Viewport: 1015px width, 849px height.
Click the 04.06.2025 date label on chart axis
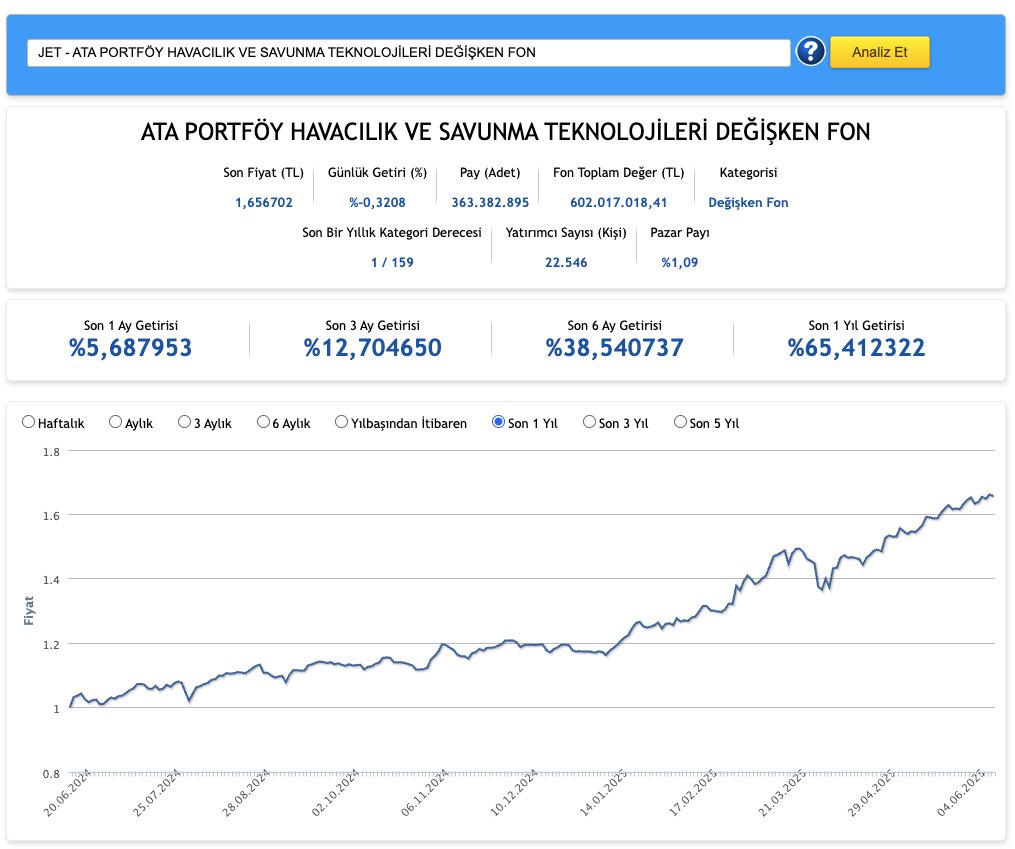point(962,793)
